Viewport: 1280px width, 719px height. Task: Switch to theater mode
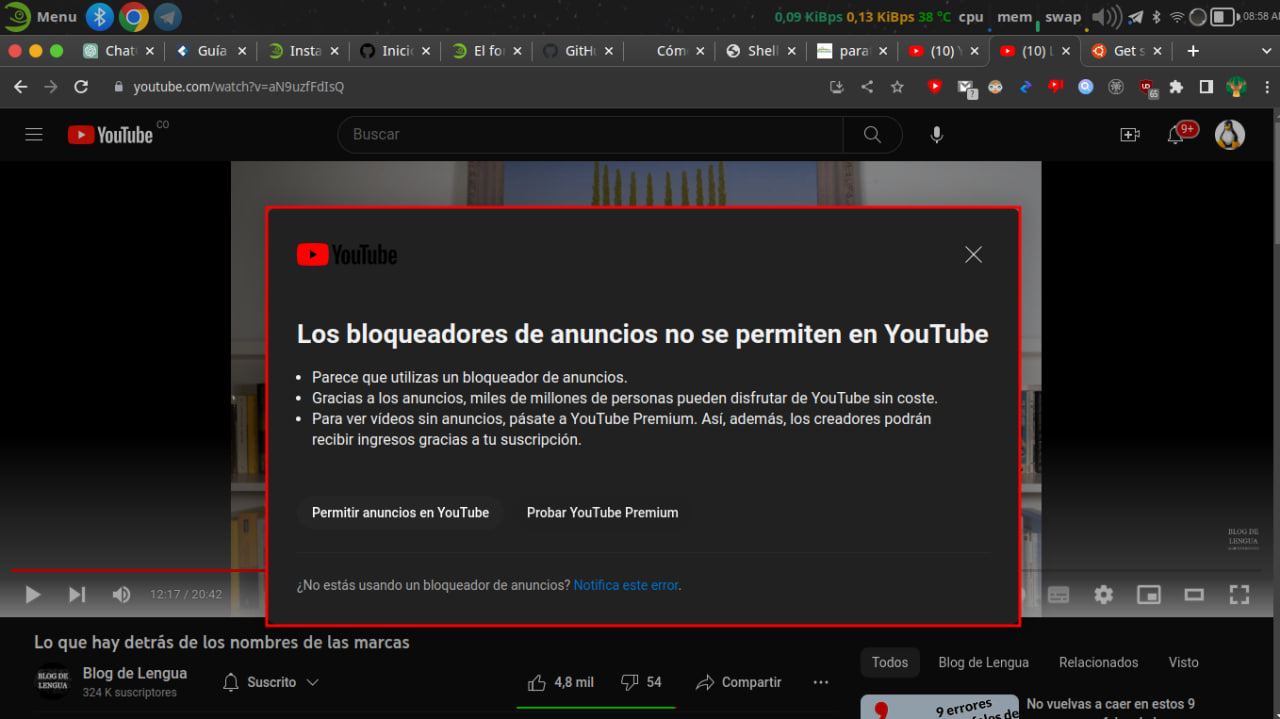coord(1194,595)
